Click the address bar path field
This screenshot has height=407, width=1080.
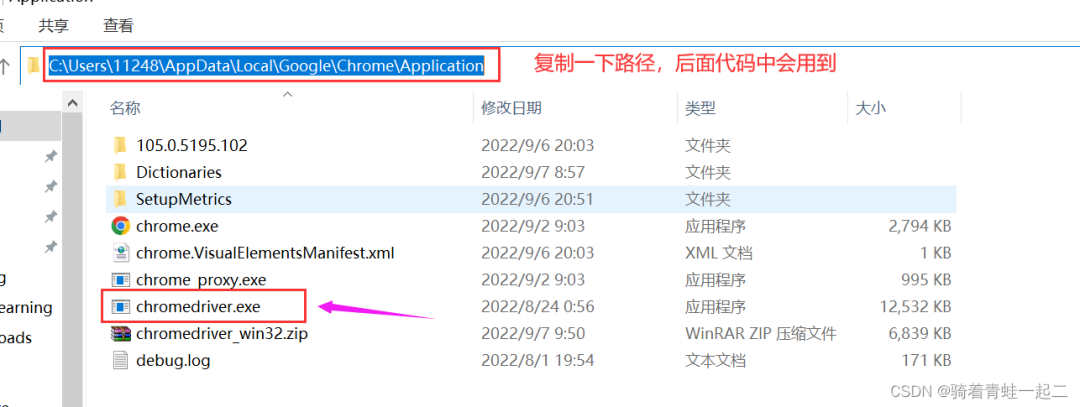266,66
